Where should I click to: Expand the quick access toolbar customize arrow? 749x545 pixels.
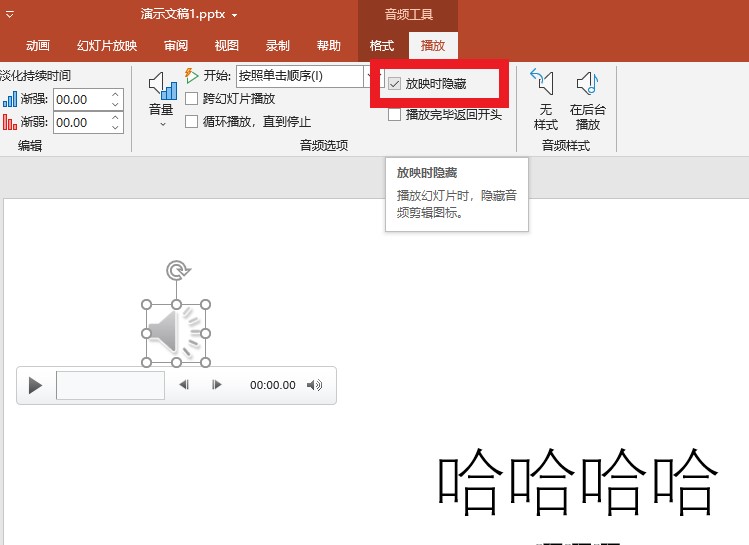[x=10, y=15]
